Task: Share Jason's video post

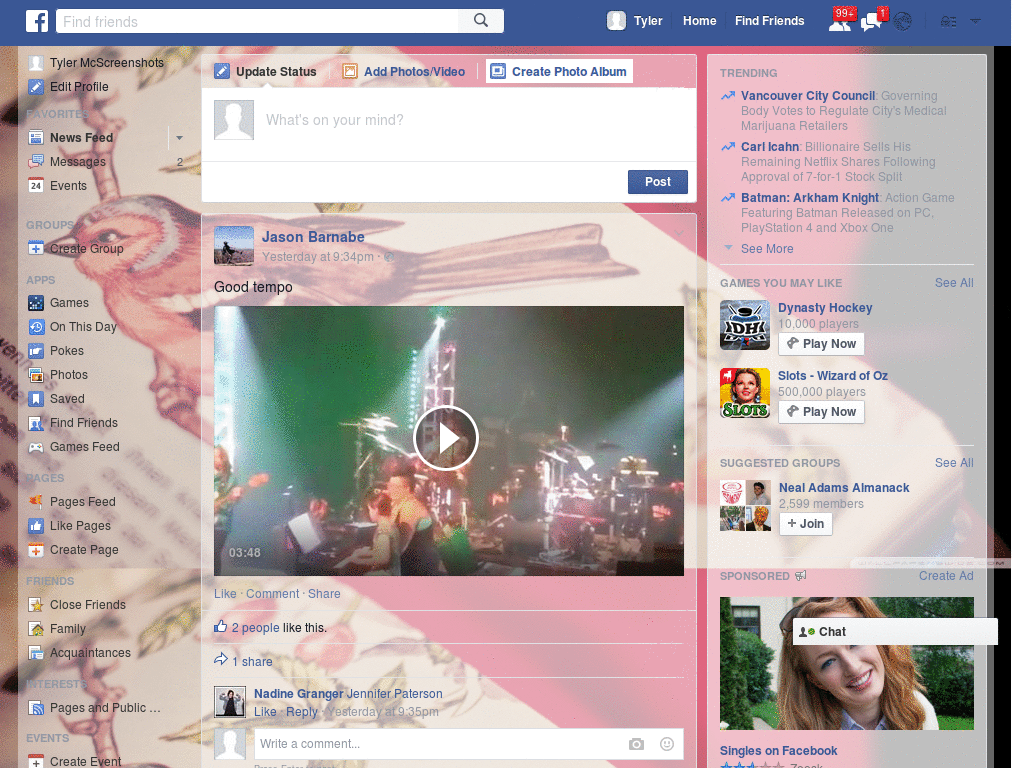Action: pos(324,594)
